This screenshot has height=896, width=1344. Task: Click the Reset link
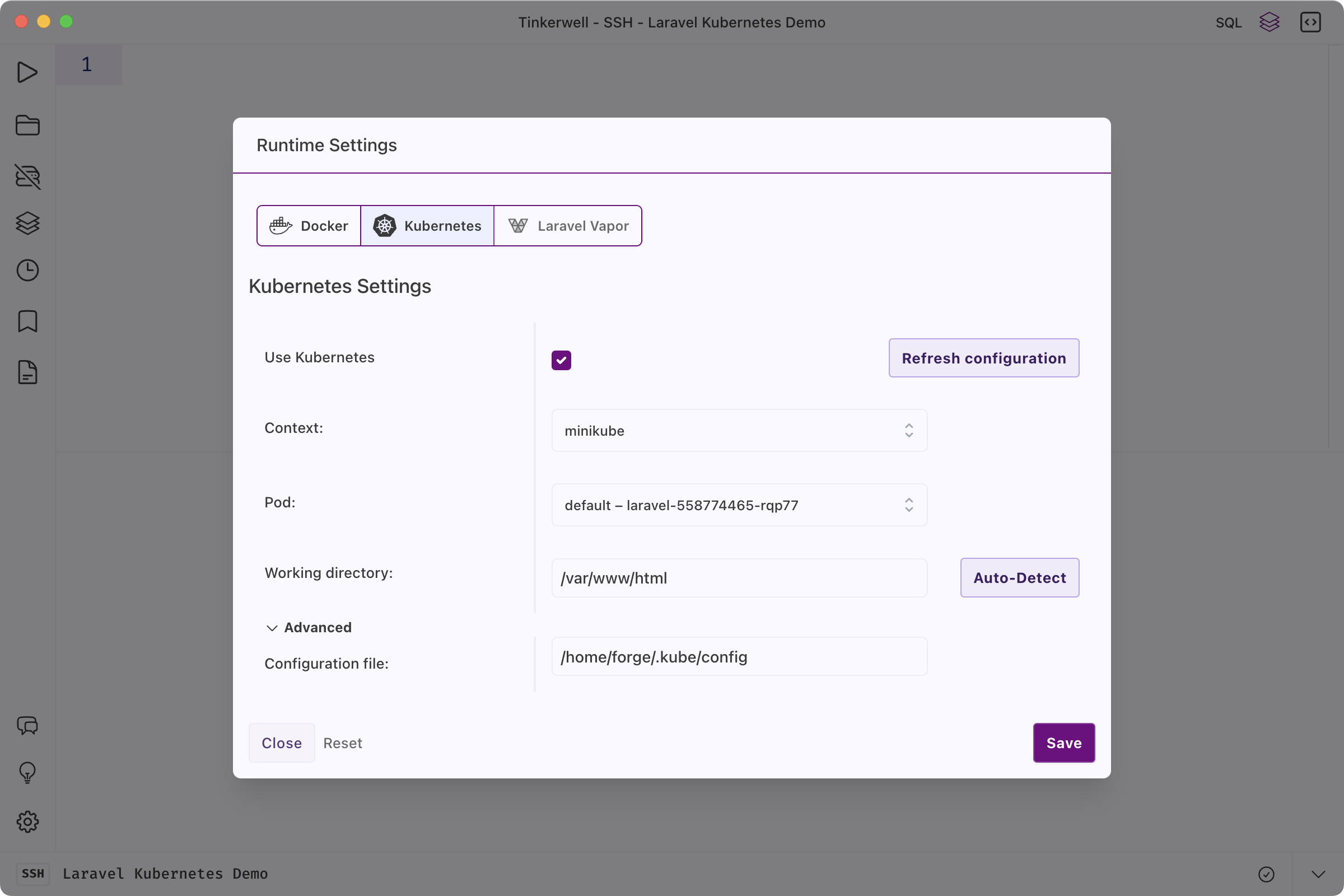point(343,743)
